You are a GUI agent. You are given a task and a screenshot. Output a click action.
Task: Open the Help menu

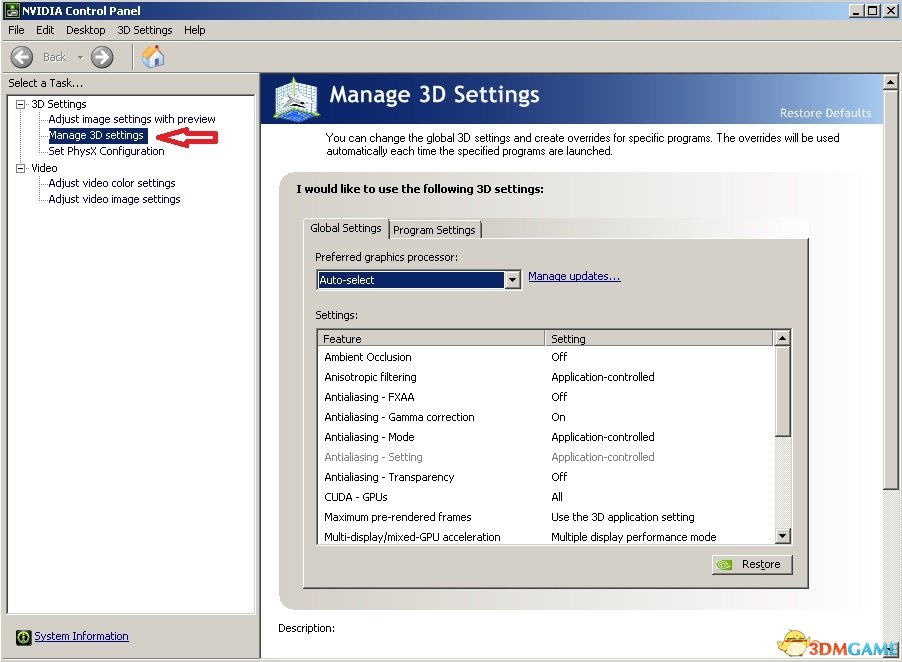(x=194, y=30)
